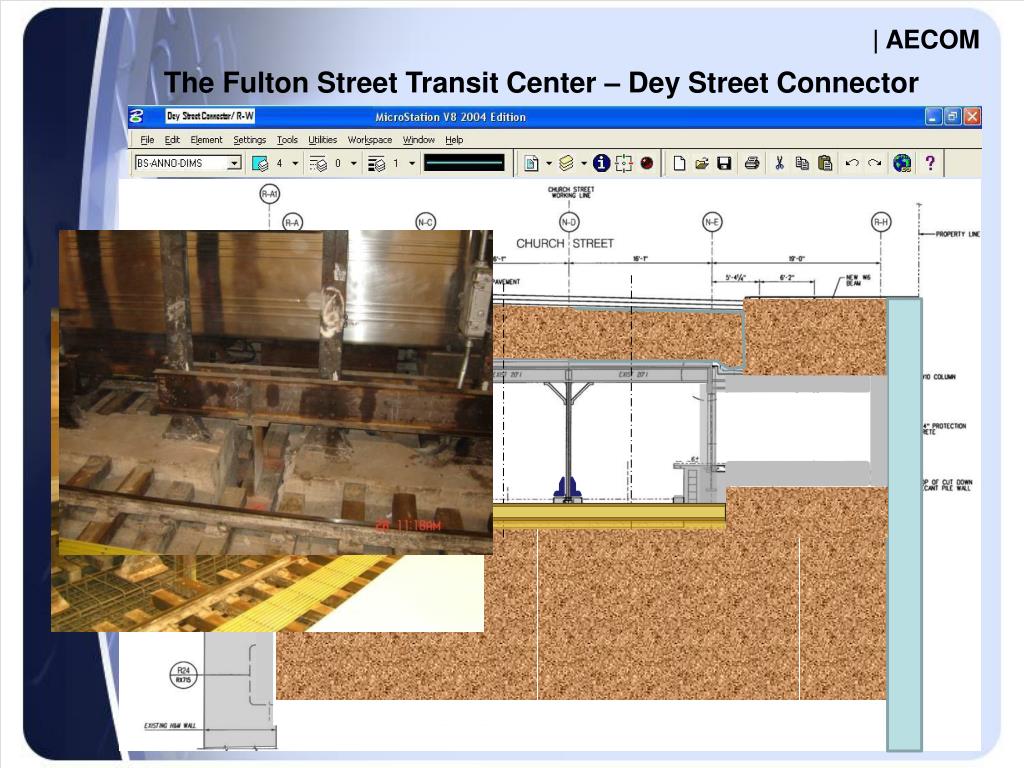Screen dimensions: 1024x768
Task: Click the Help question mark icon
Action: 930,163
